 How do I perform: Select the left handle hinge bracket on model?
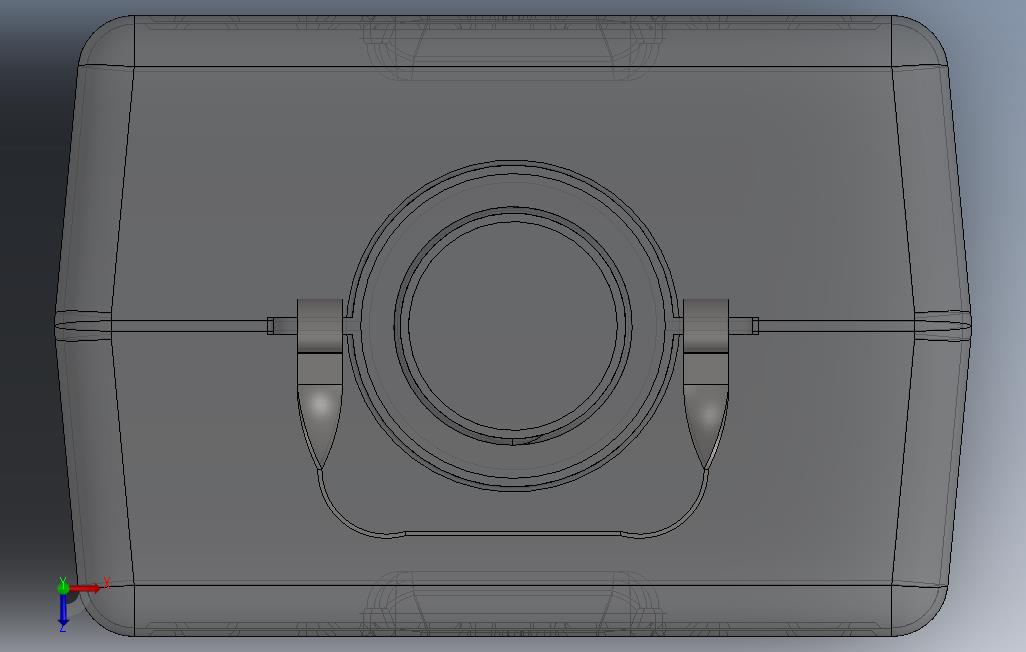(x=320, y=342)
